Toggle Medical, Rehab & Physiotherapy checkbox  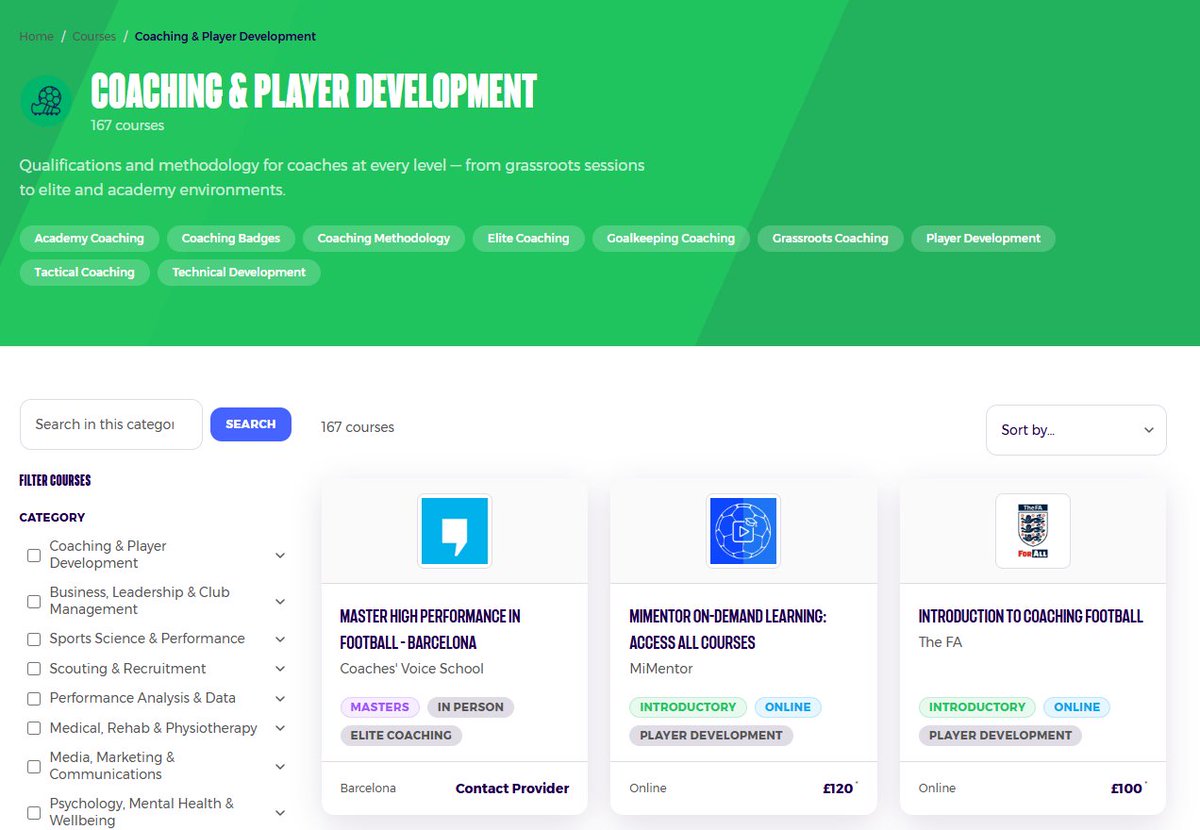click(34, 728)
